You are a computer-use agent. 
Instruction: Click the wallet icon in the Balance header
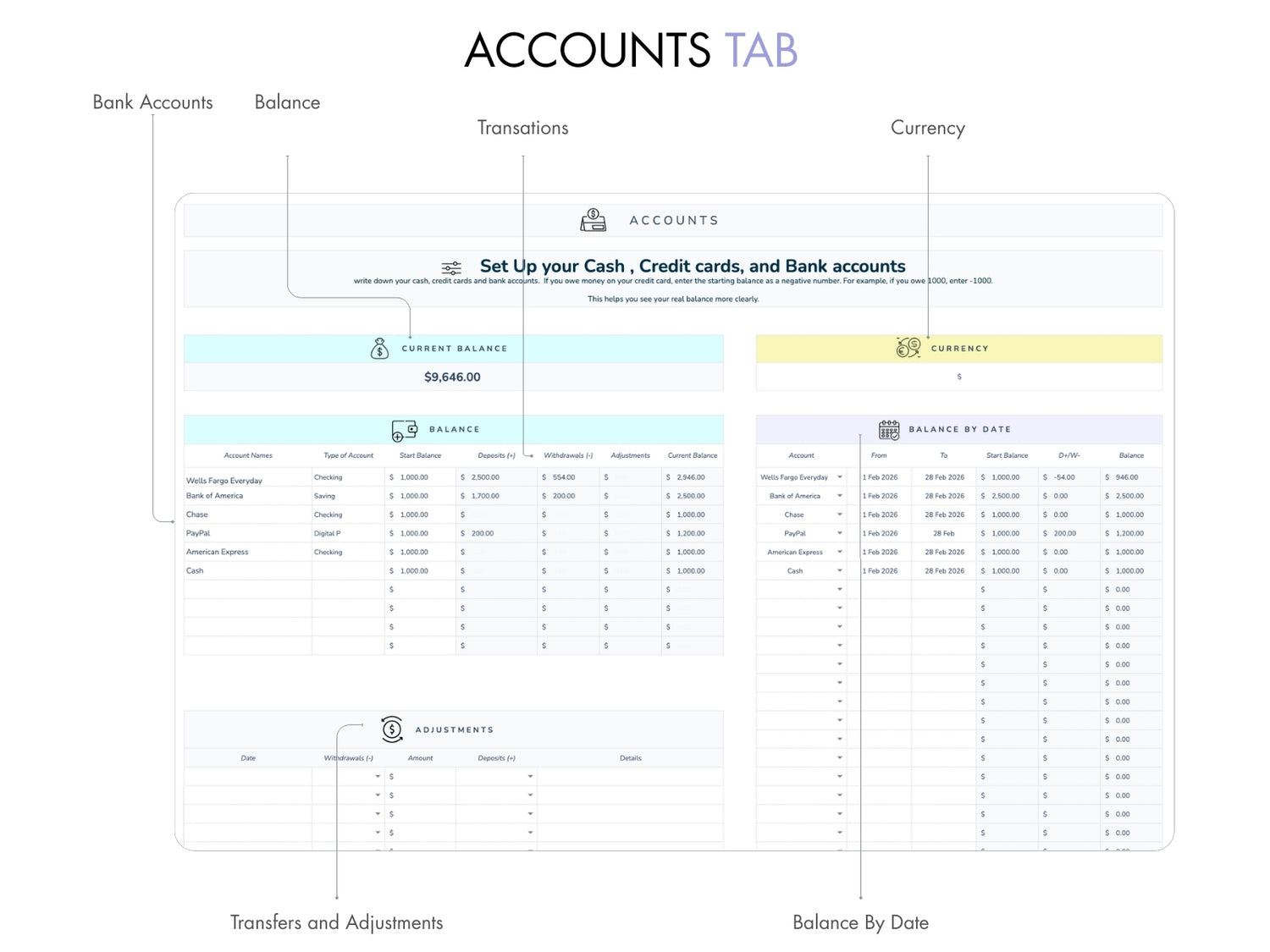[x=404, y=430]
